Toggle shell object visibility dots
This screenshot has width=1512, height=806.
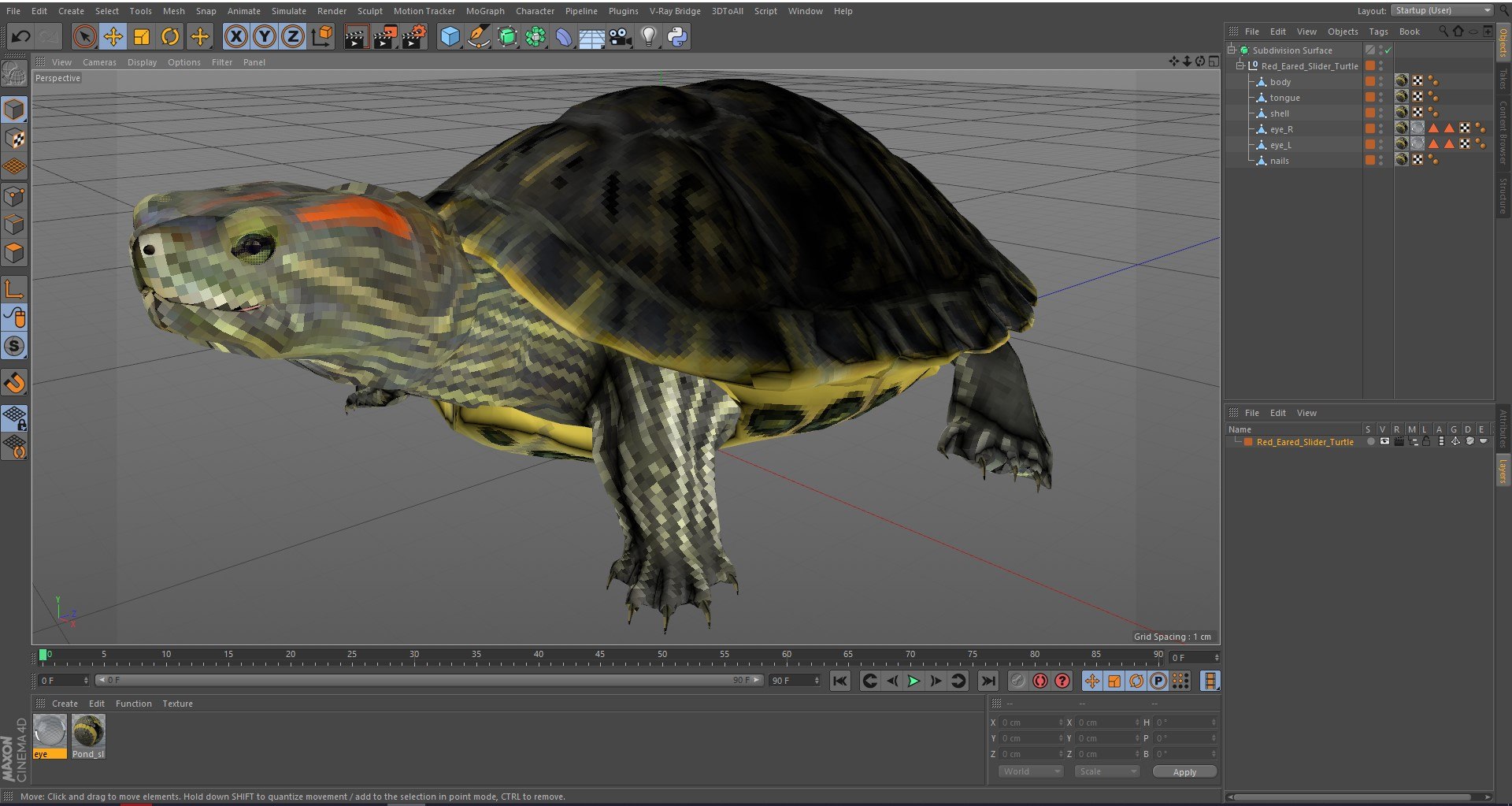1380,113
